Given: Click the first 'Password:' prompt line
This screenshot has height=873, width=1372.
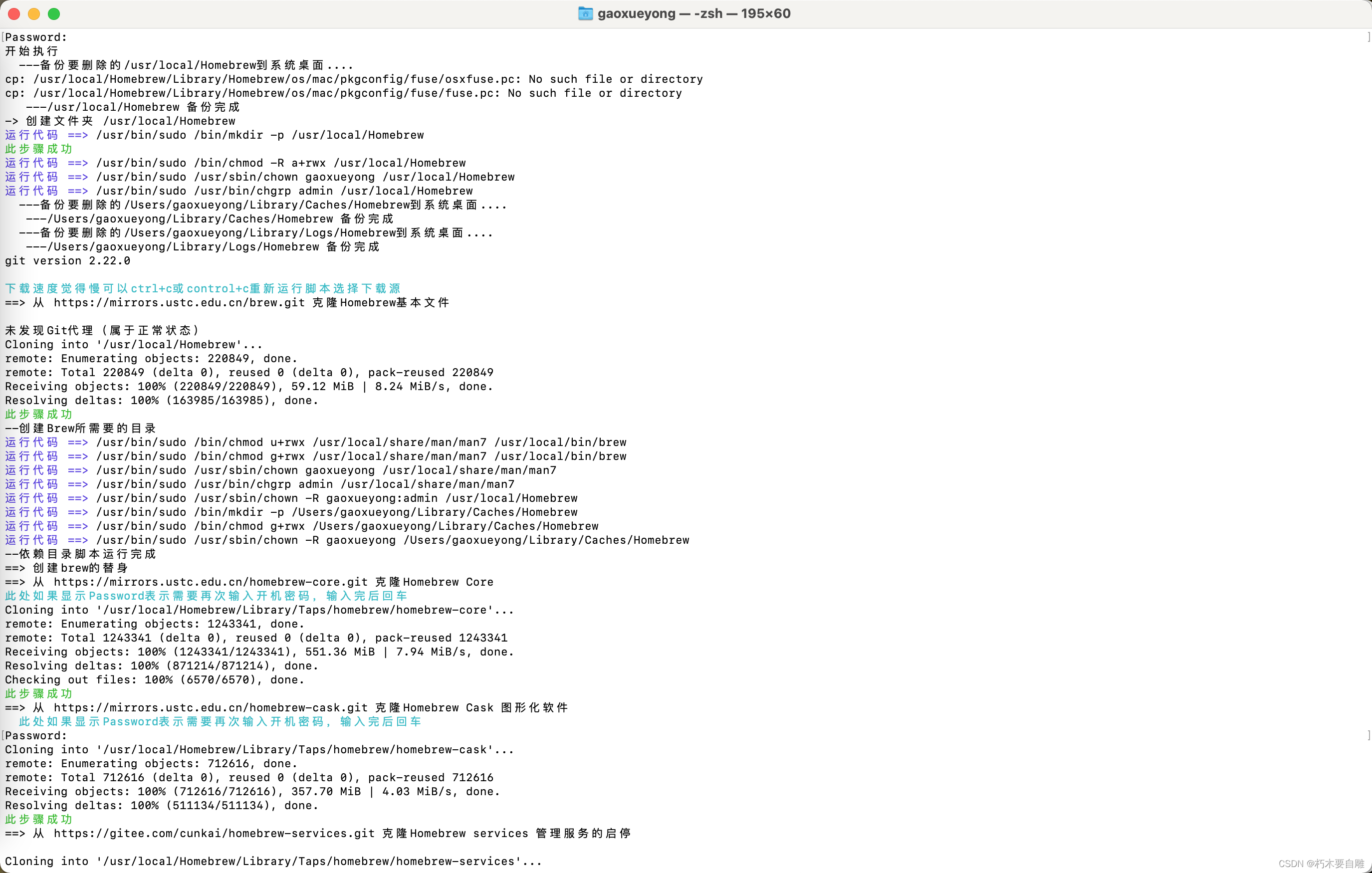Looking at the screenshot, I should [x=36, y=37].
